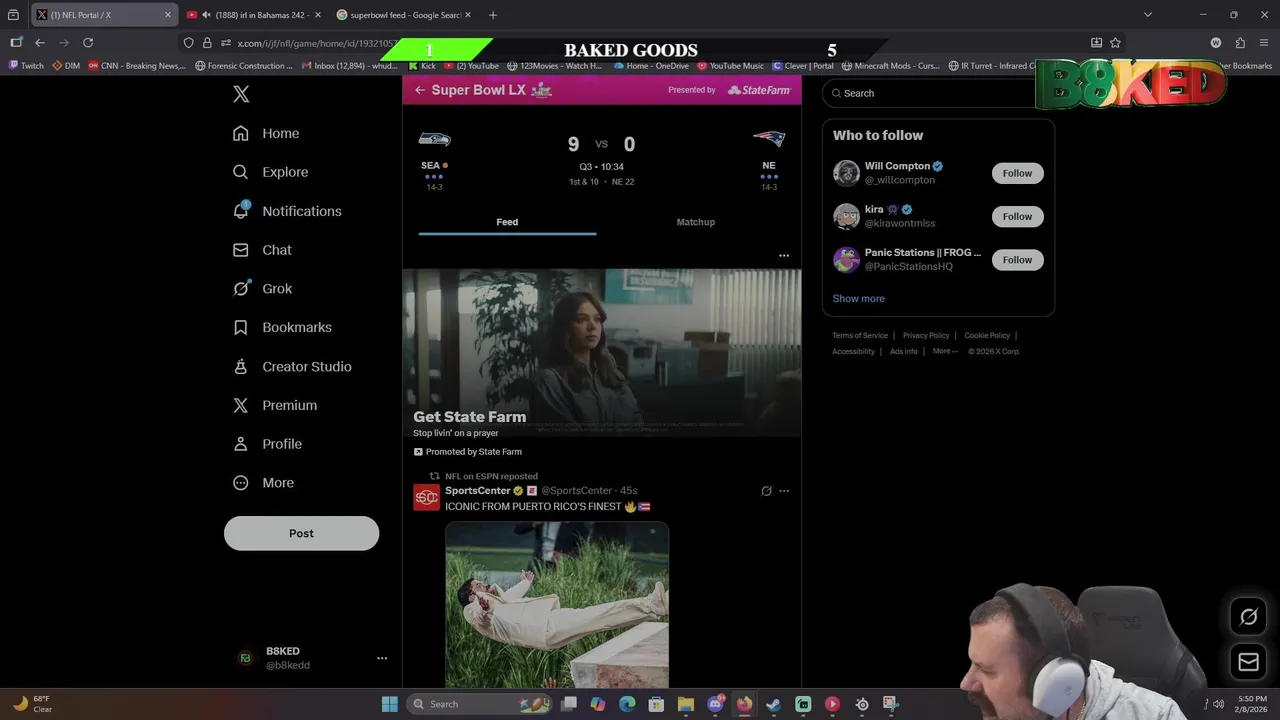Click the back arrow beside Super Bowl LX

point(420,90)
